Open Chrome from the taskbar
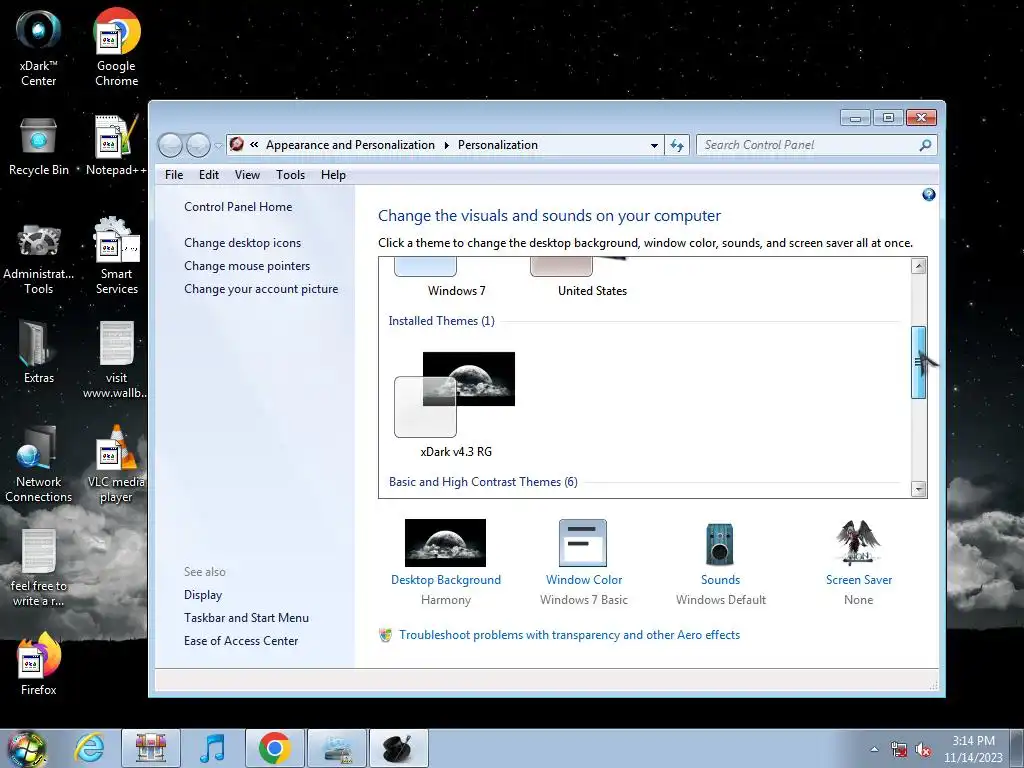Screen dimensions: 1024x768 pyautogui.click(x=274, y=748)
